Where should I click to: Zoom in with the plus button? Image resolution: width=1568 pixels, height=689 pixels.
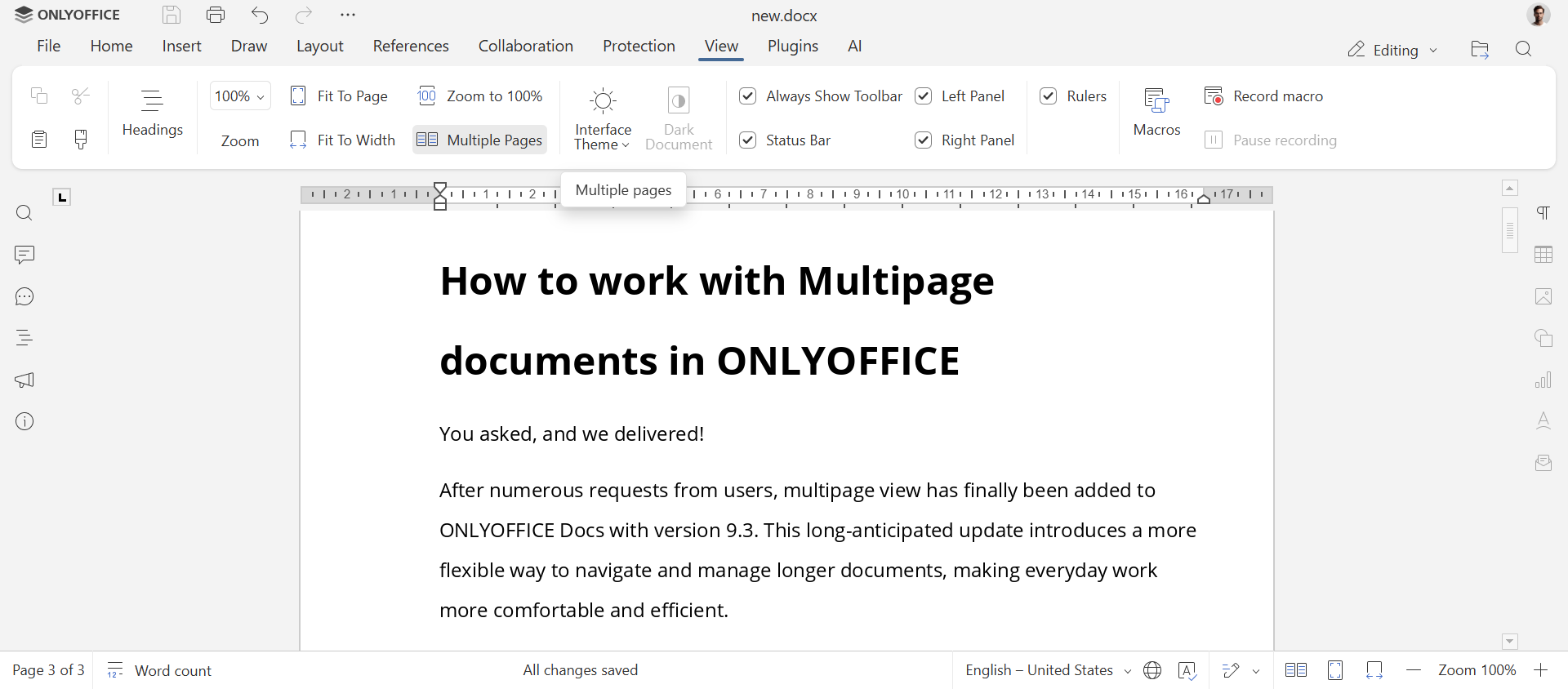[1540, 670]
